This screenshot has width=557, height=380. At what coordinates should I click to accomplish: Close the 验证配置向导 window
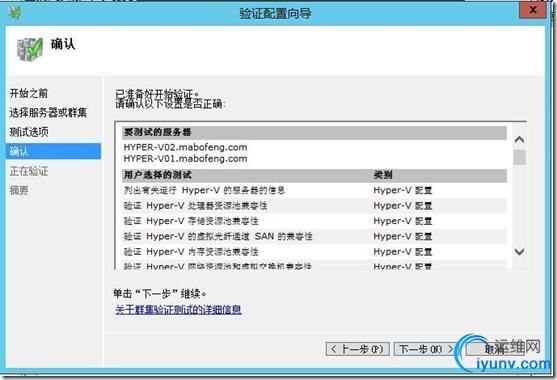point(532,10)
